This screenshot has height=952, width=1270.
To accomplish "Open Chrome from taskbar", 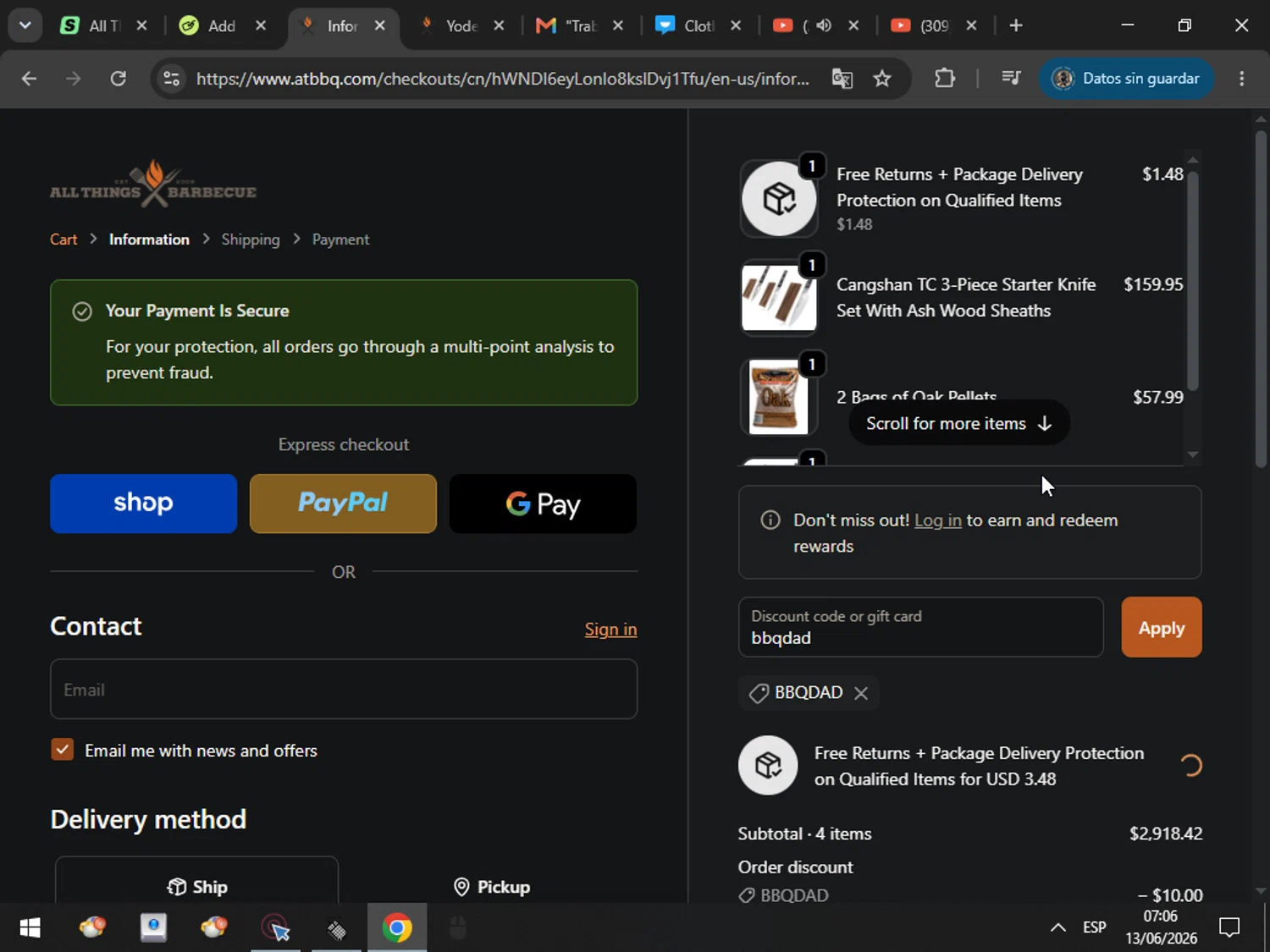I will coord(397,928).
